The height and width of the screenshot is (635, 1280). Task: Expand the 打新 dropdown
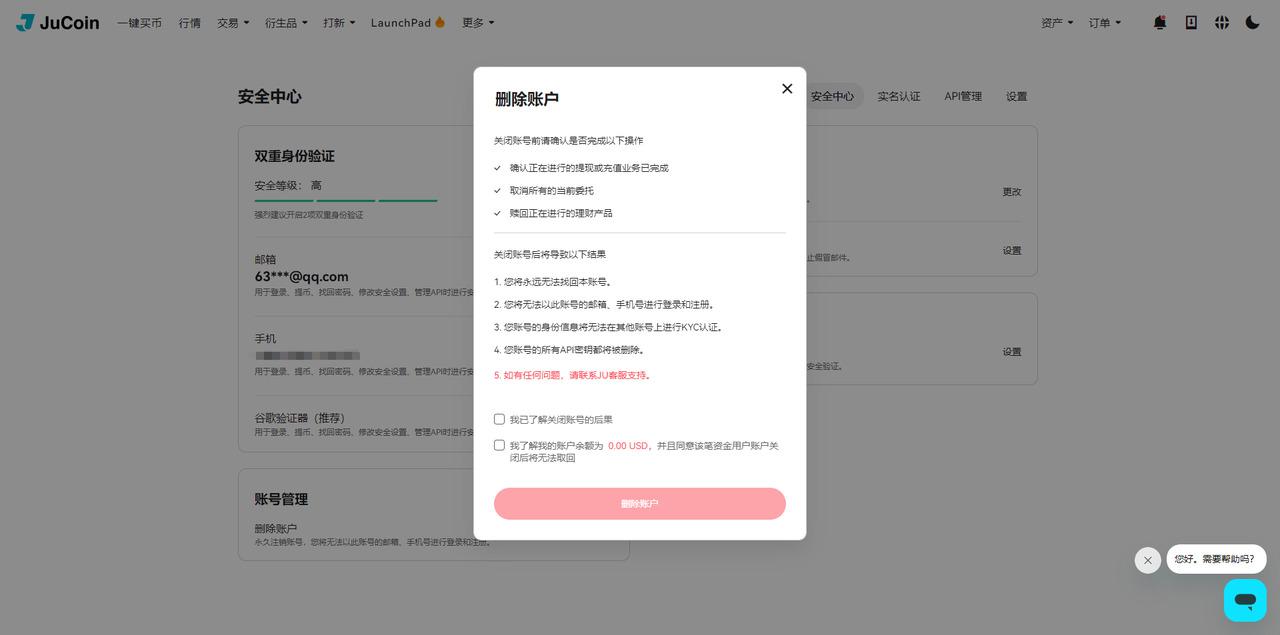tap(339, 22)
